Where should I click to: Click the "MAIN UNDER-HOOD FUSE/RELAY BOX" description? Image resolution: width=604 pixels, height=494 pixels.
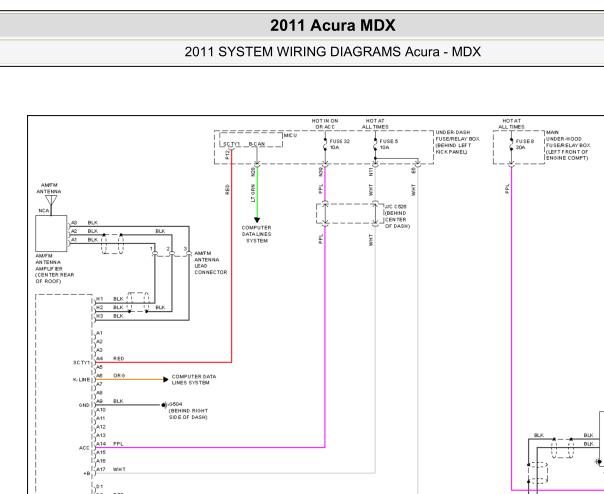[x=568, y=145]
